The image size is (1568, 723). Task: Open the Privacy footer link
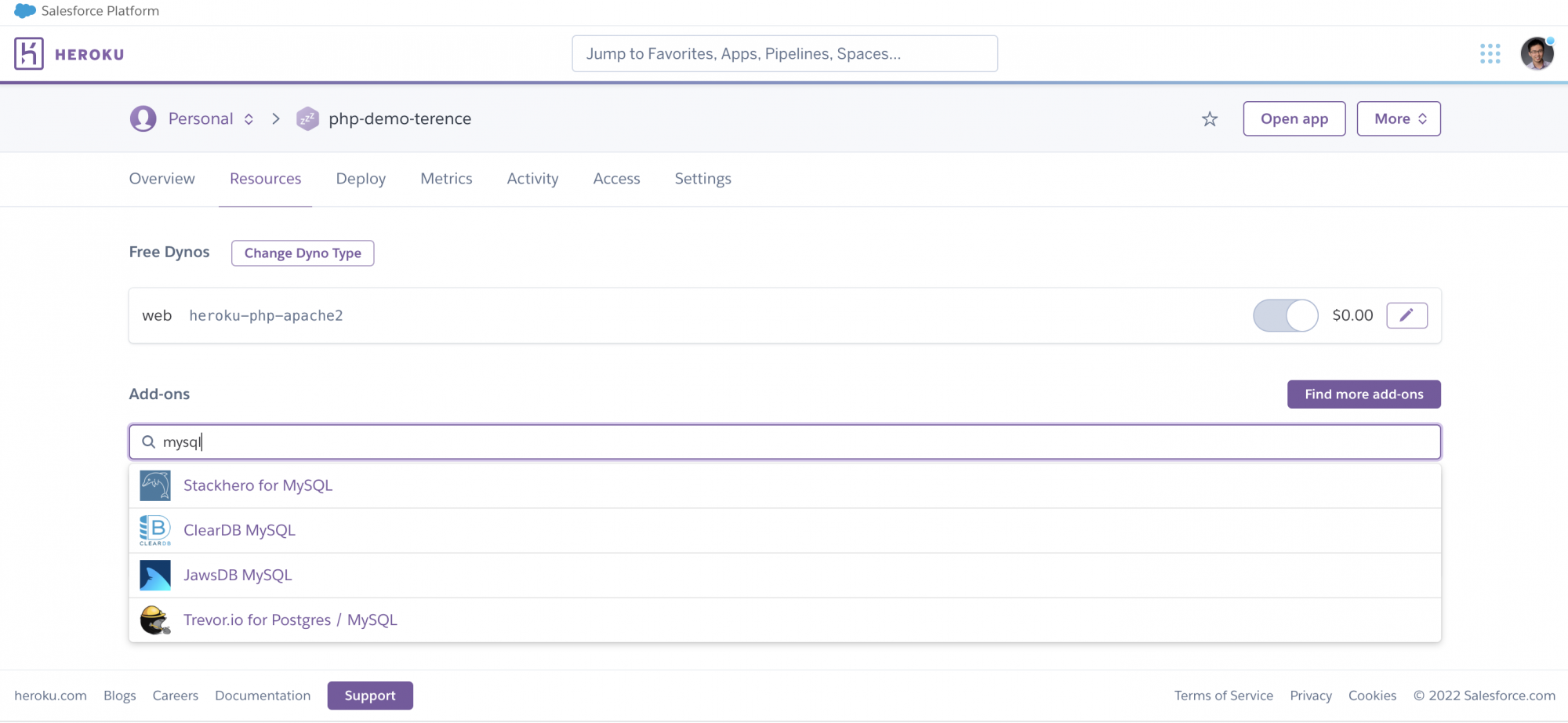pyautogui.click(x=1311, y=696)
